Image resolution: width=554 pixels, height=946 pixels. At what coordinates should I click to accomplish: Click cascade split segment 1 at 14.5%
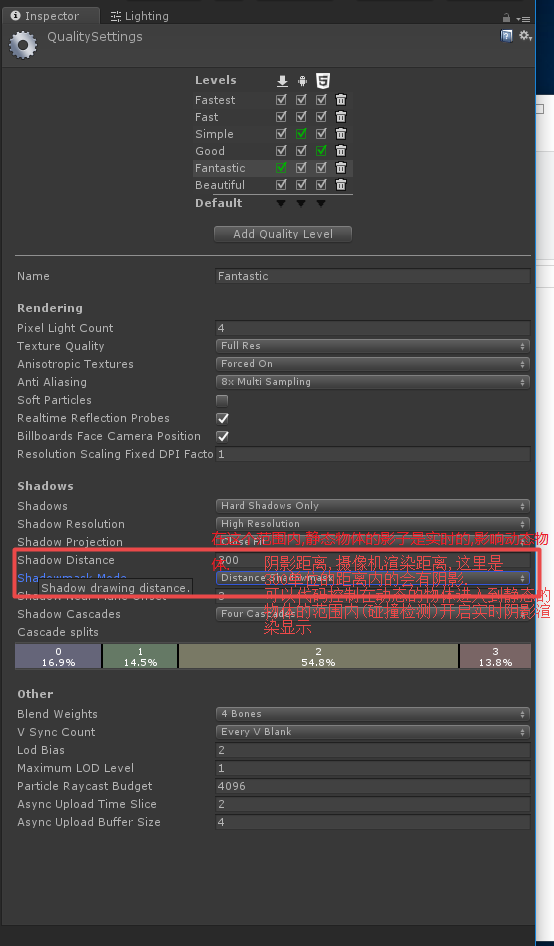141,656
